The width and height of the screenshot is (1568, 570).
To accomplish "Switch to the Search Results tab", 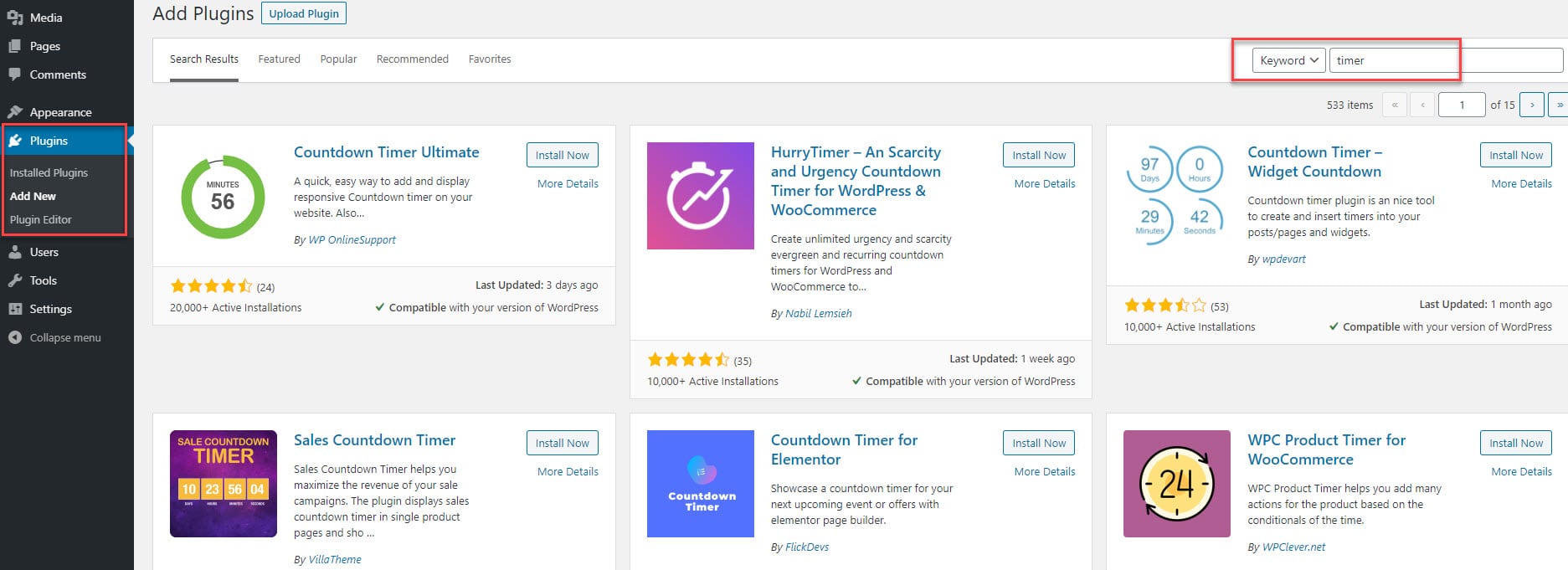I will [204, 59].
